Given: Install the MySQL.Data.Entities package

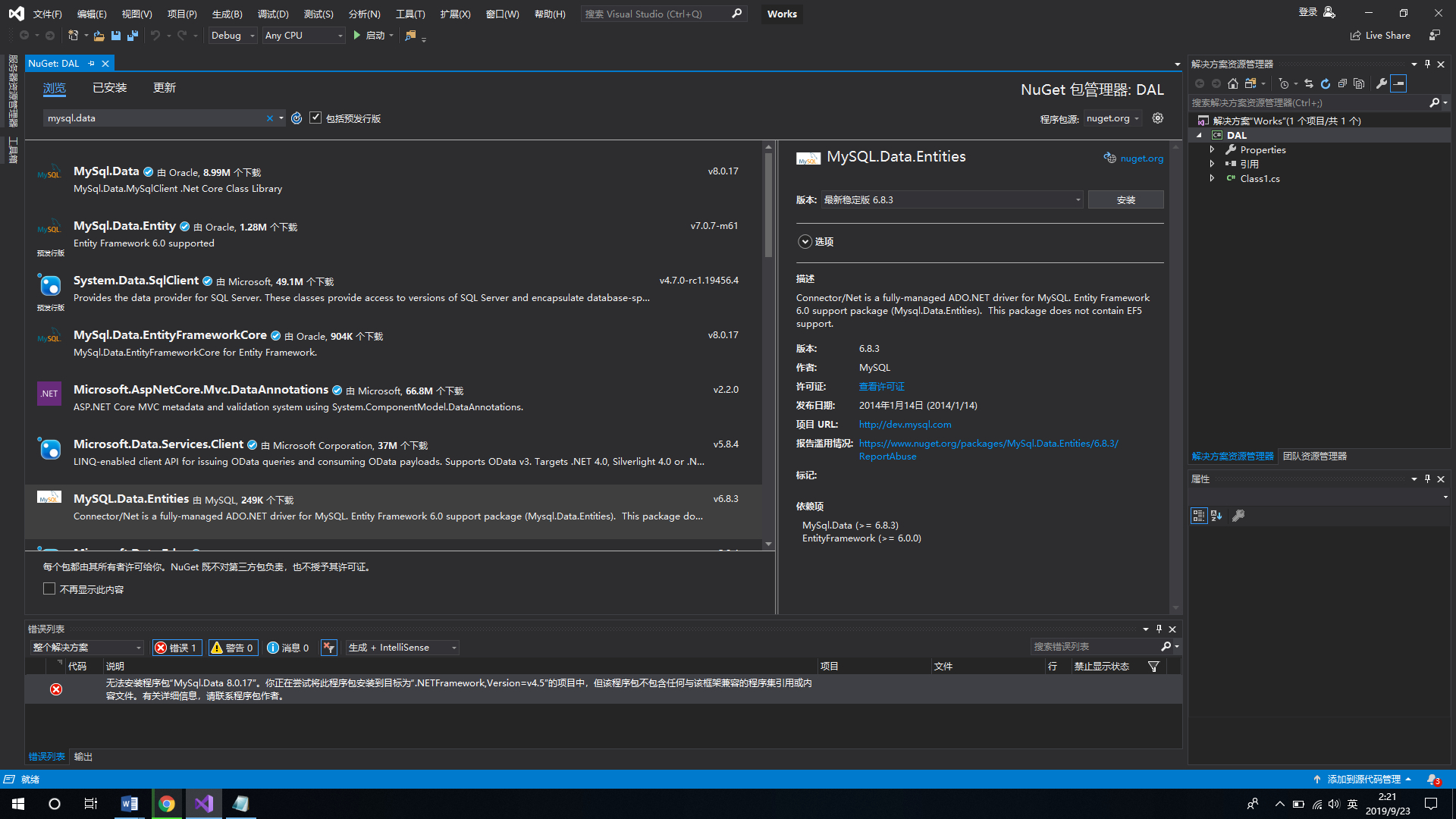Looking at the screenshot, I should [1126, 199].
